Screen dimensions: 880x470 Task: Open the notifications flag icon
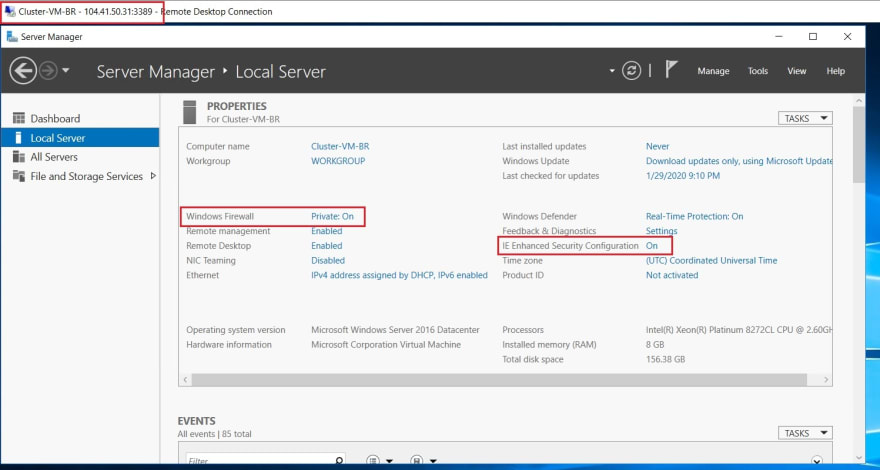(x=671, y=70)
